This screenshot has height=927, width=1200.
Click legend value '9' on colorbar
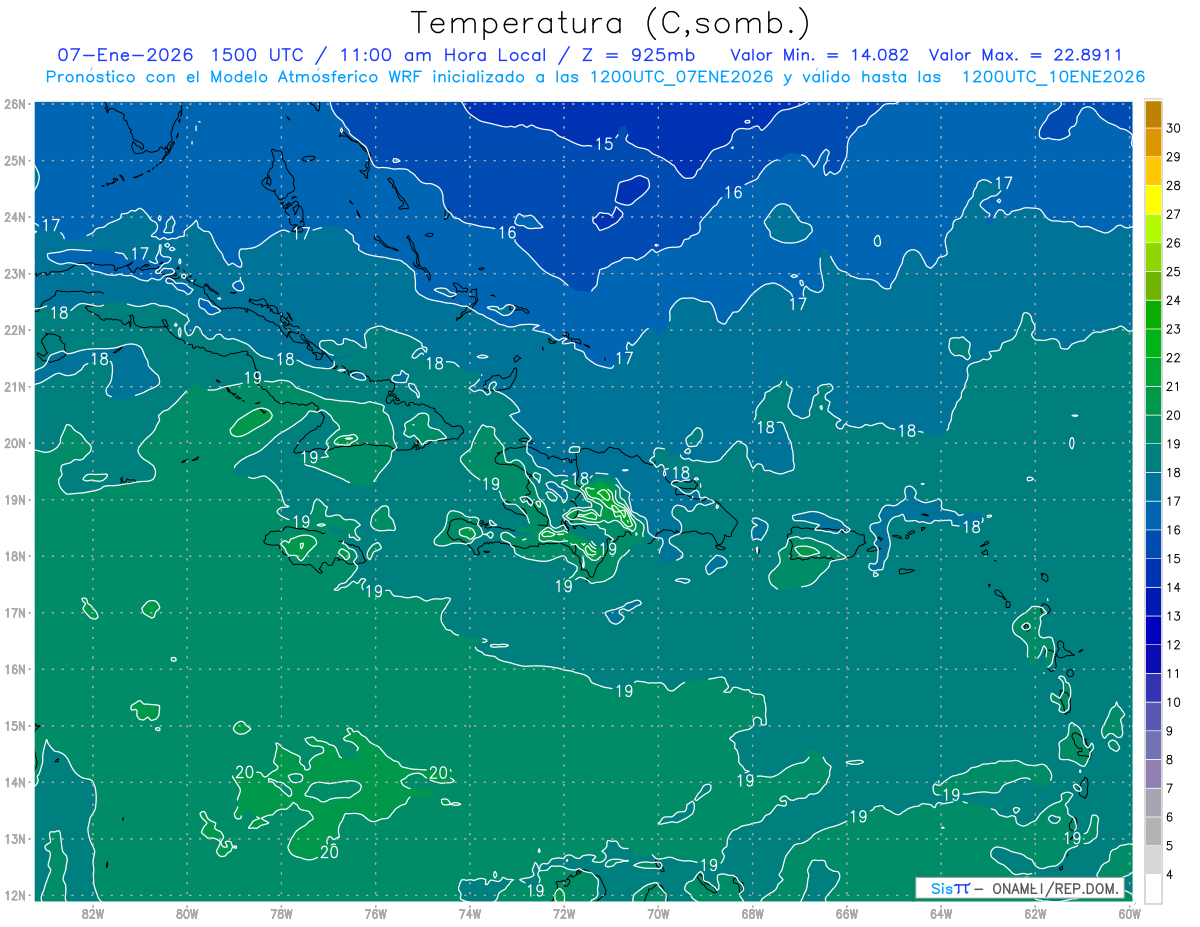coord(1171,731)
